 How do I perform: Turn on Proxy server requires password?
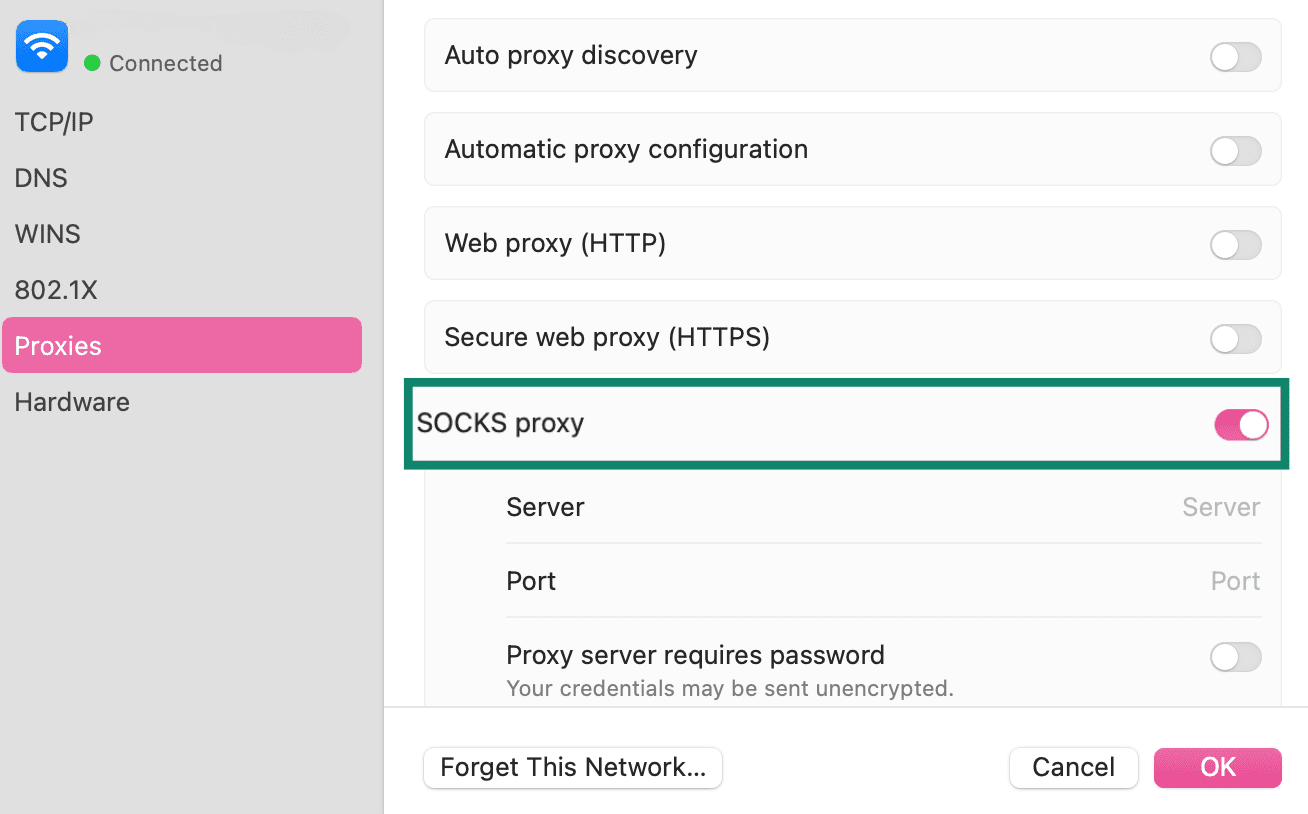pos(1235,657)
